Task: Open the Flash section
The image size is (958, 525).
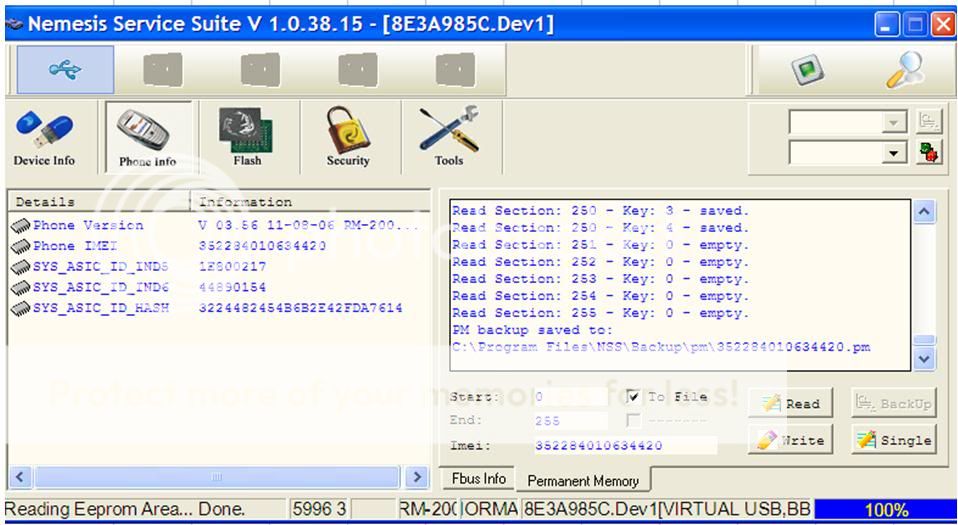Action: point(247,137)
